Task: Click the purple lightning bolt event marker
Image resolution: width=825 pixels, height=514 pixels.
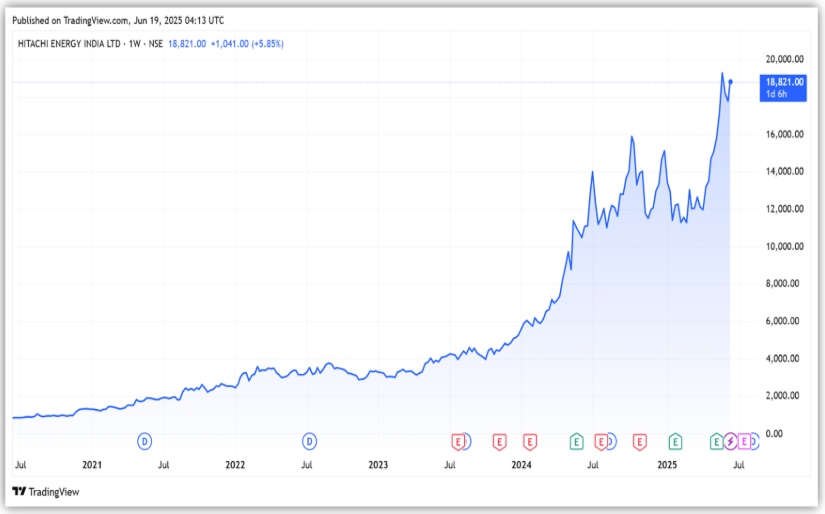Action: (x=730, y=440)
